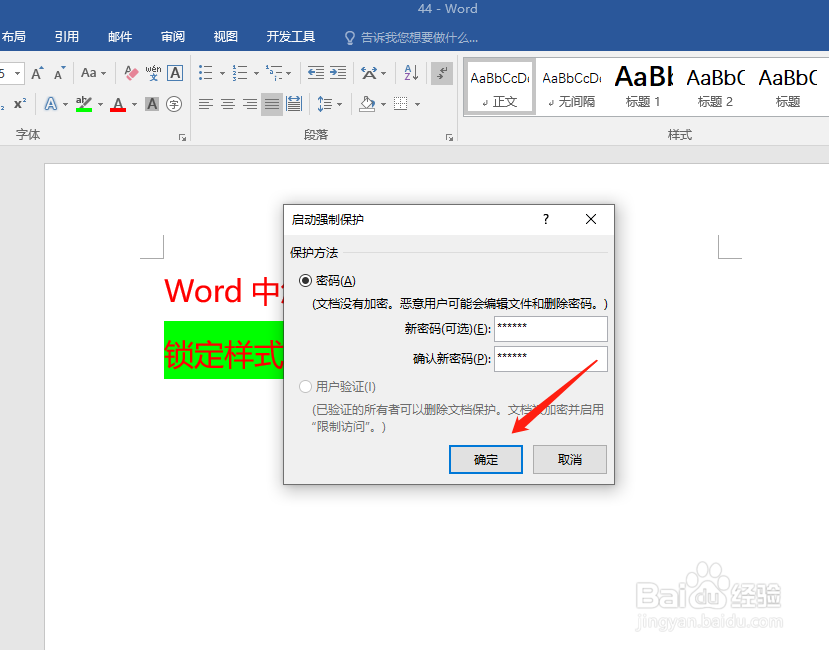Select the enclose characters (字) icon
Screen dimensions: 829x650
click(x=174, y=104)
